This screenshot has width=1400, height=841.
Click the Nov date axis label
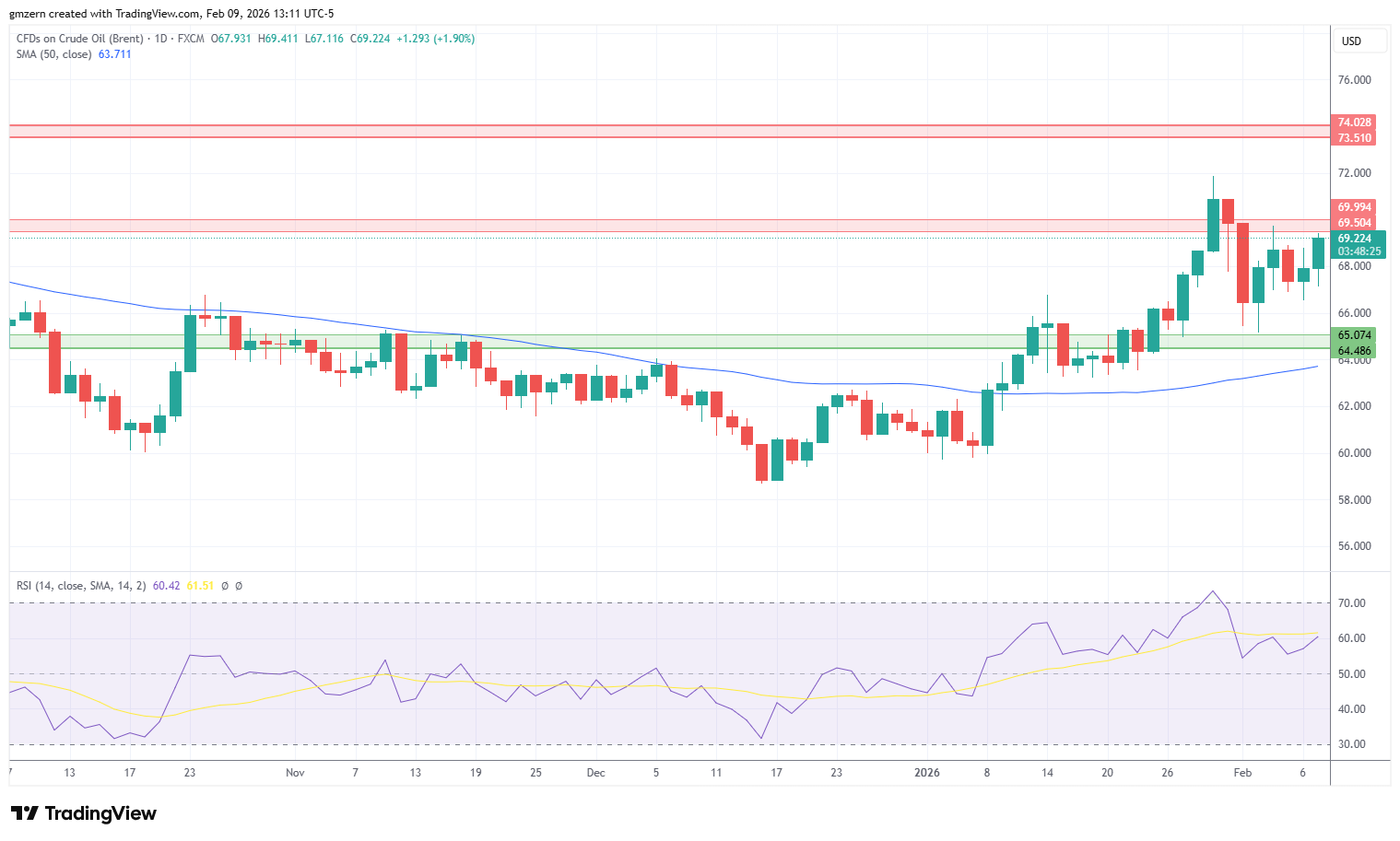click(295, 773)
